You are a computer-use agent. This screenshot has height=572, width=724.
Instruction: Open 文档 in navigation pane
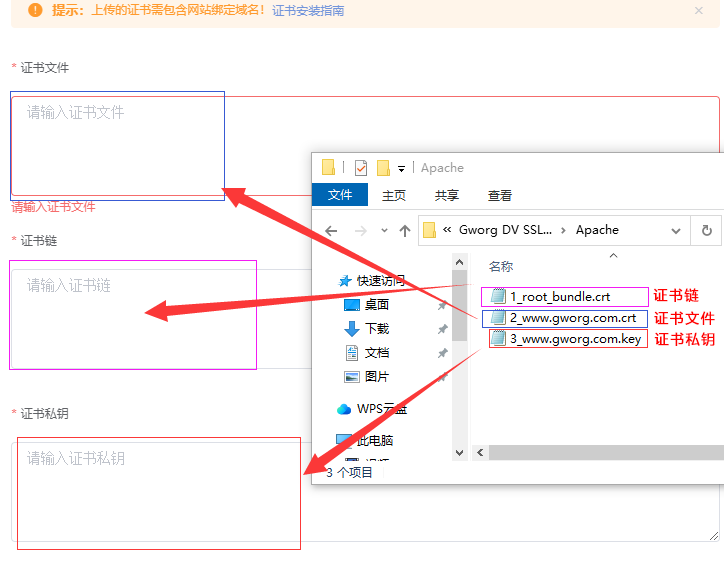tap(377, 353)
